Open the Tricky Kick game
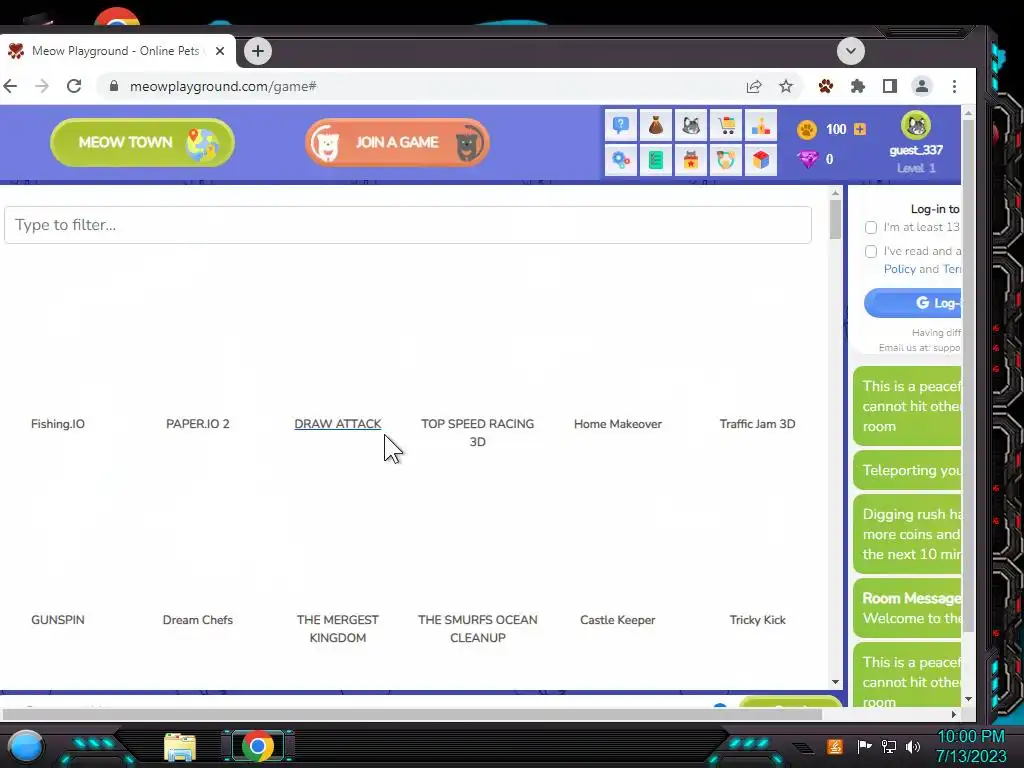The width and height of the screenshot is (1024, 768). point(758,620)
